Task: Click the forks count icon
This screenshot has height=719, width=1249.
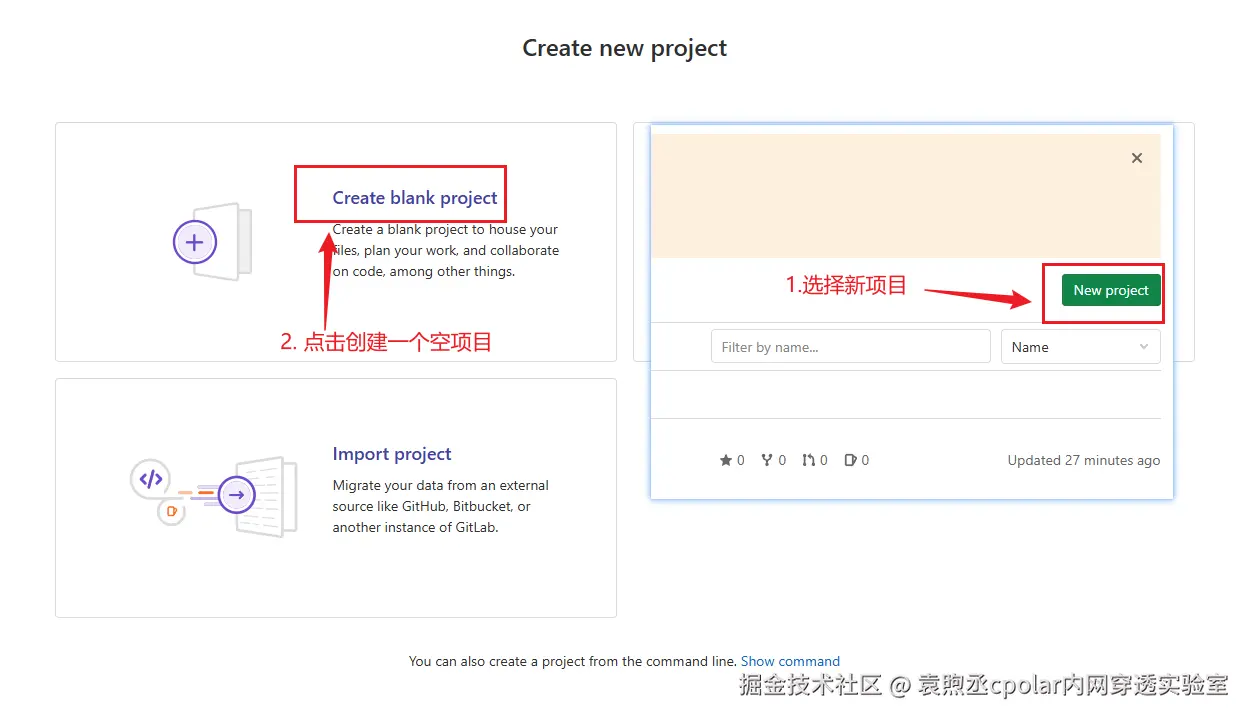Action: pyautogui.click(x=767, y=460)
